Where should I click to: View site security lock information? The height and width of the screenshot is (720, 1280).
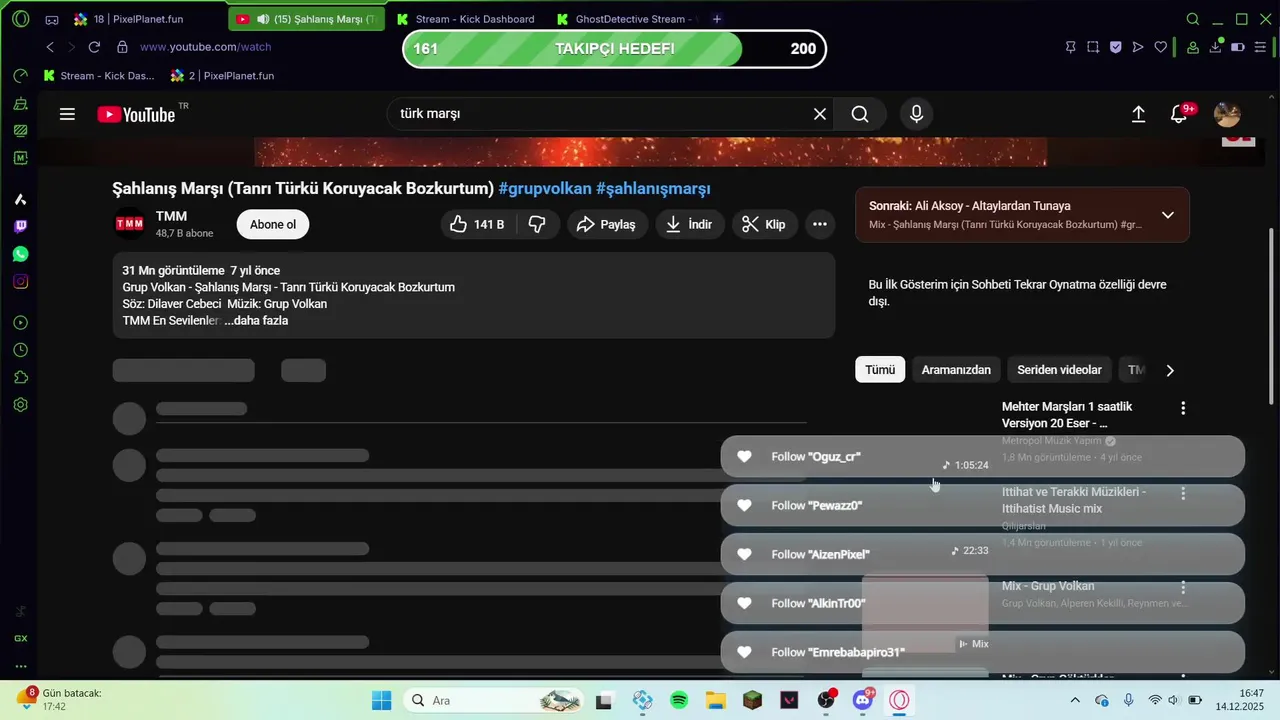[x=122, y=47]
